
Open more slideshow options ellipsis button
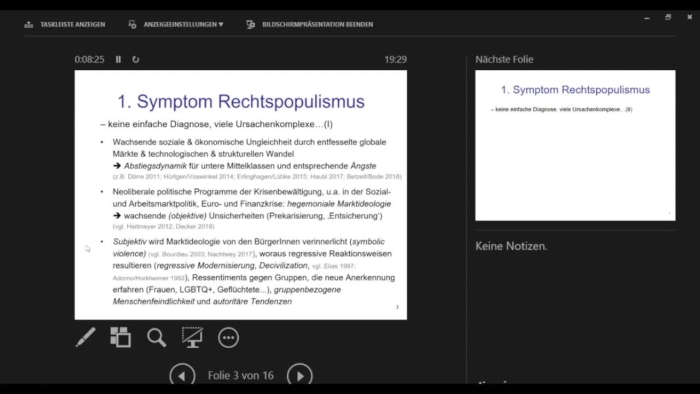tap(228, 338)
